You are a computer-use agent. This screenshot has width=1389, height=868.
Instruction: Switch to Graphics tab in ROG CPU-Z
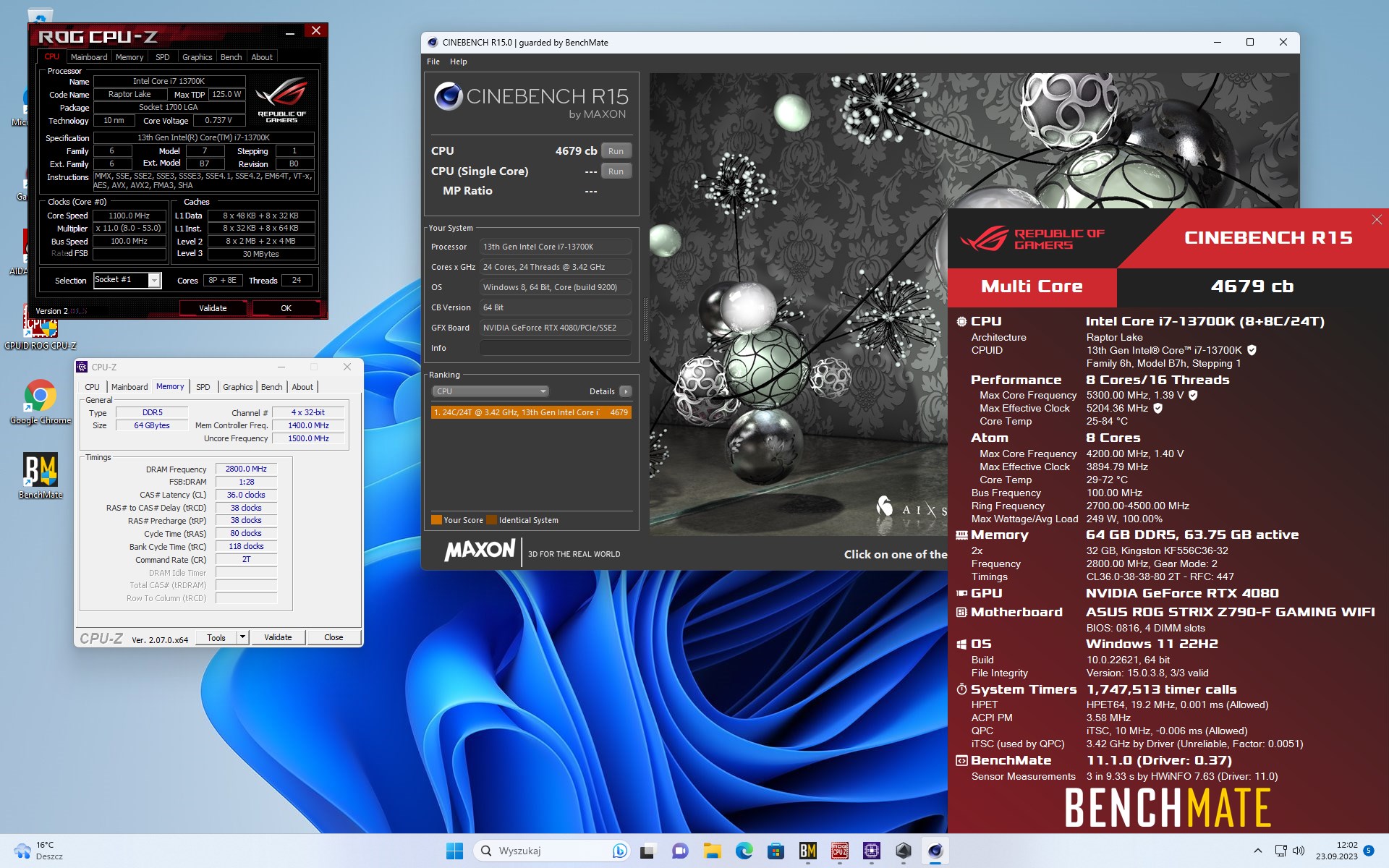(197, 57)
